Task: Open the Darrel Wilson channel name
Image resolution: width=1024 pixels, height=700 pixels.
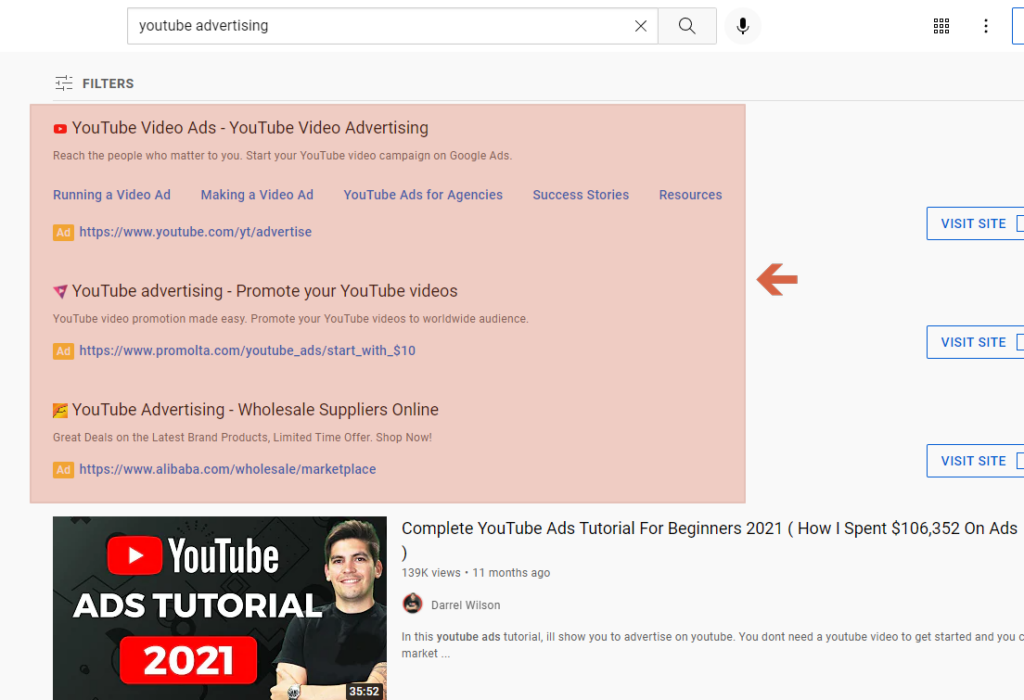Action: point(466,605)
